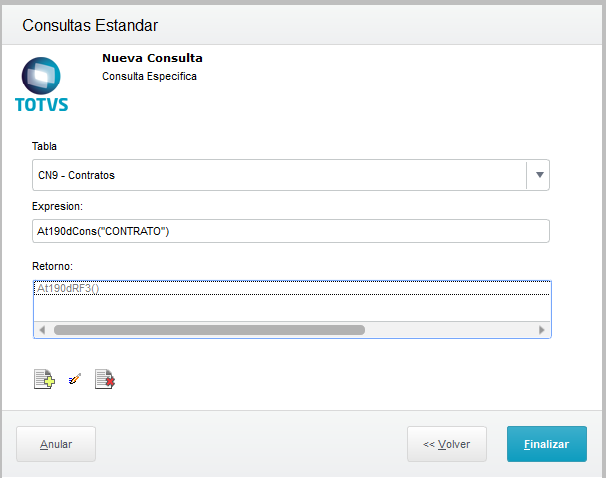The image size is (606, 478).
Task: Click the add return item icon
Action: click(x=44, y=379)
